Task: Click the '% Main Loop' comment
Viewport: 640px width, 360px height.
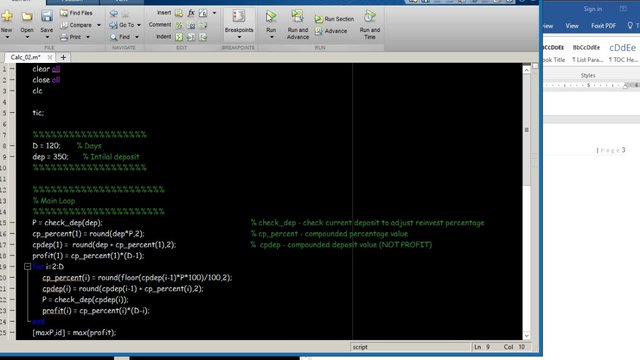Action: coord(53,201)
